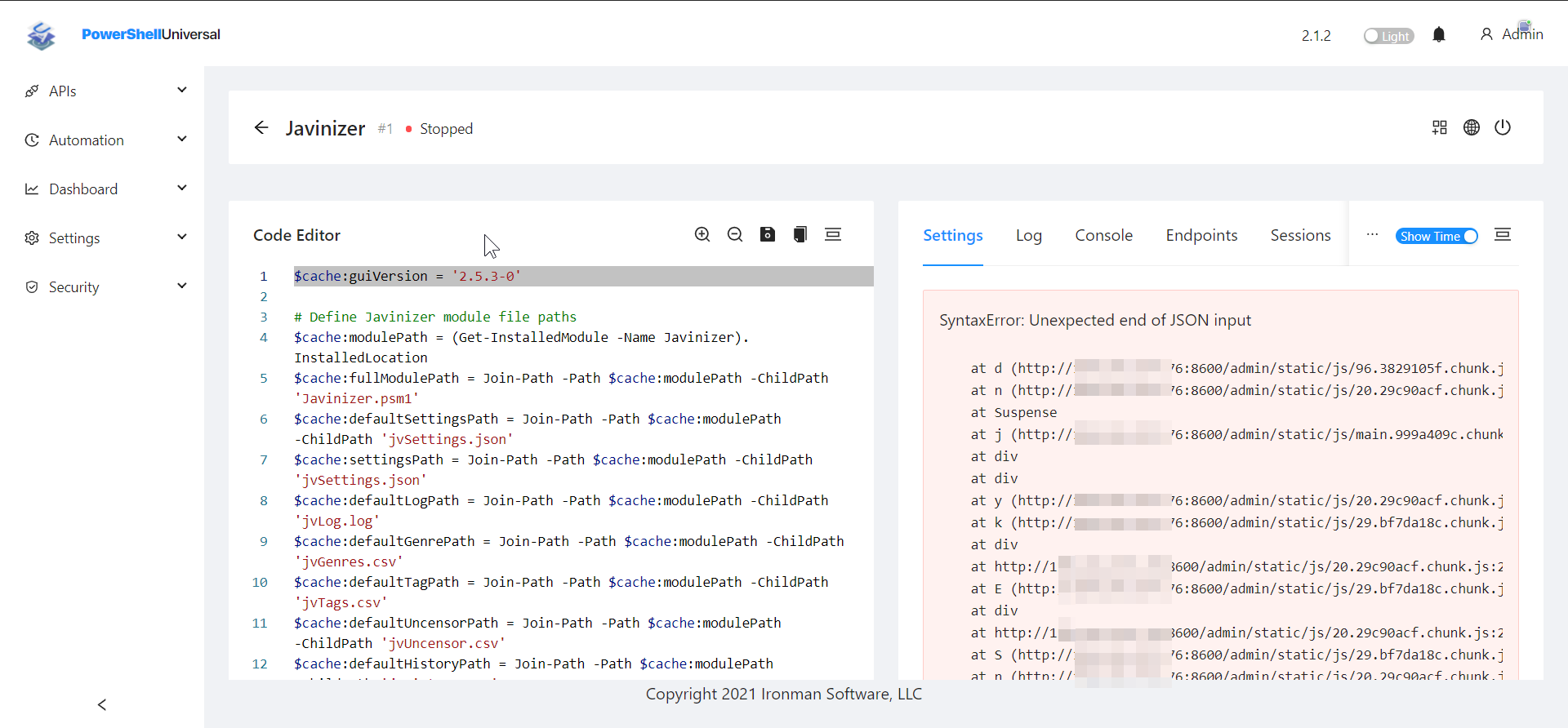Viewport: 1568px width, 728px height.
Task: Toggle settings panel width icon
Action: 1503,234
